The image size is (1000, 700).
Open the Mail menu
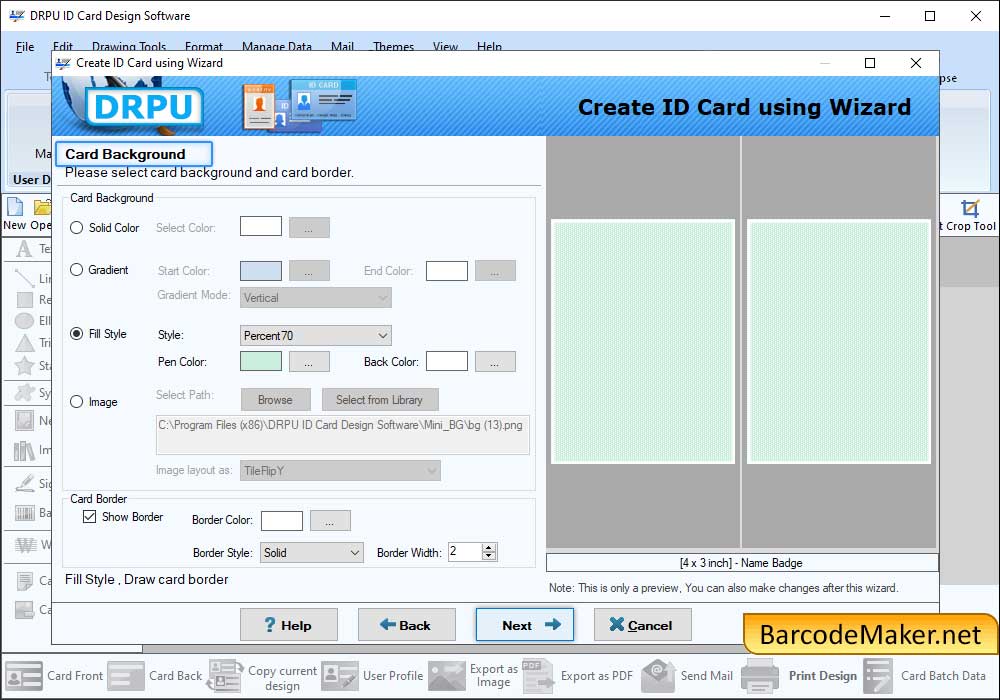342,47
